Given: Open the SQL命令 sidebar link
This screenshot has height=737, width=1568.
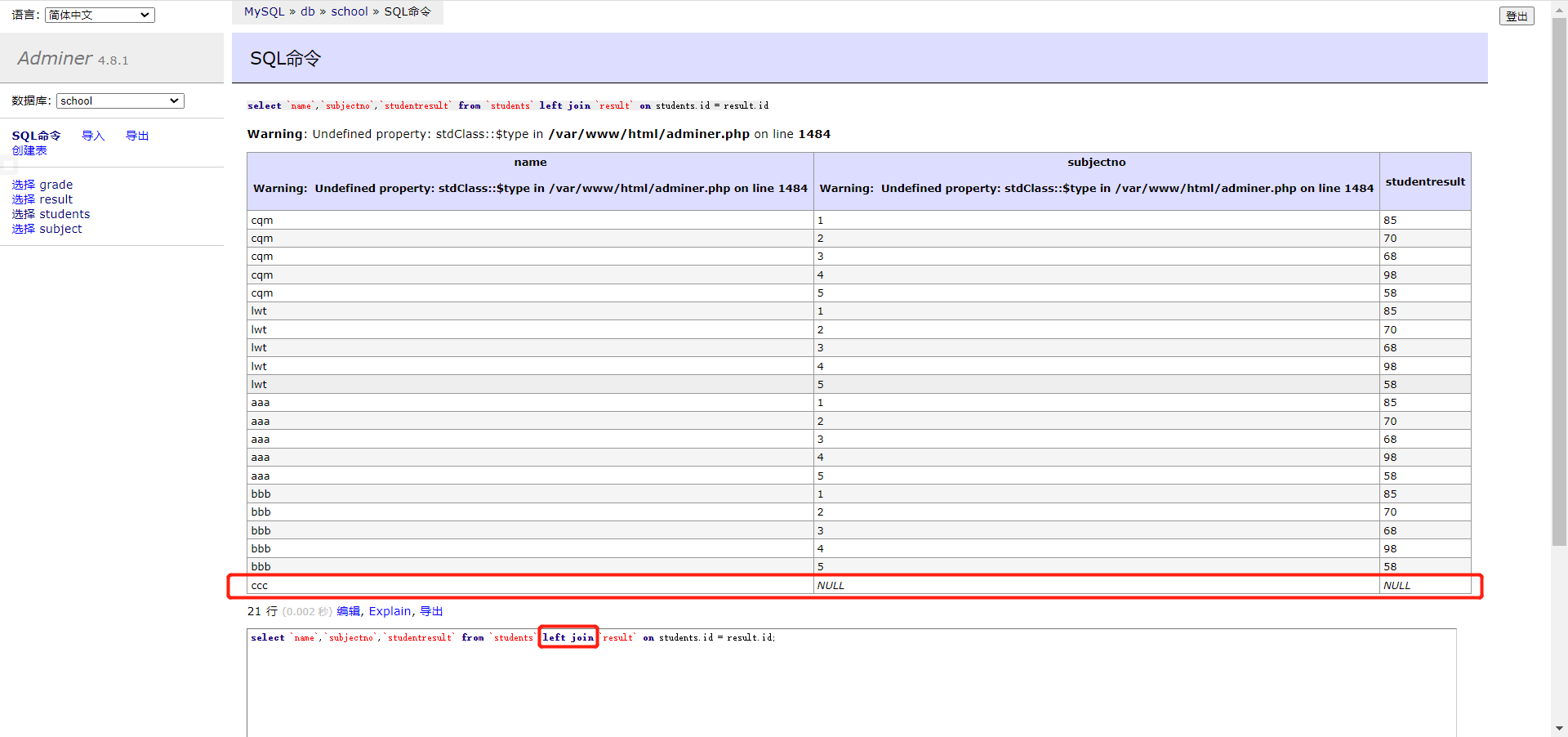Looking at the screenshot, I should pyautogui.click(x=36, y=136).
